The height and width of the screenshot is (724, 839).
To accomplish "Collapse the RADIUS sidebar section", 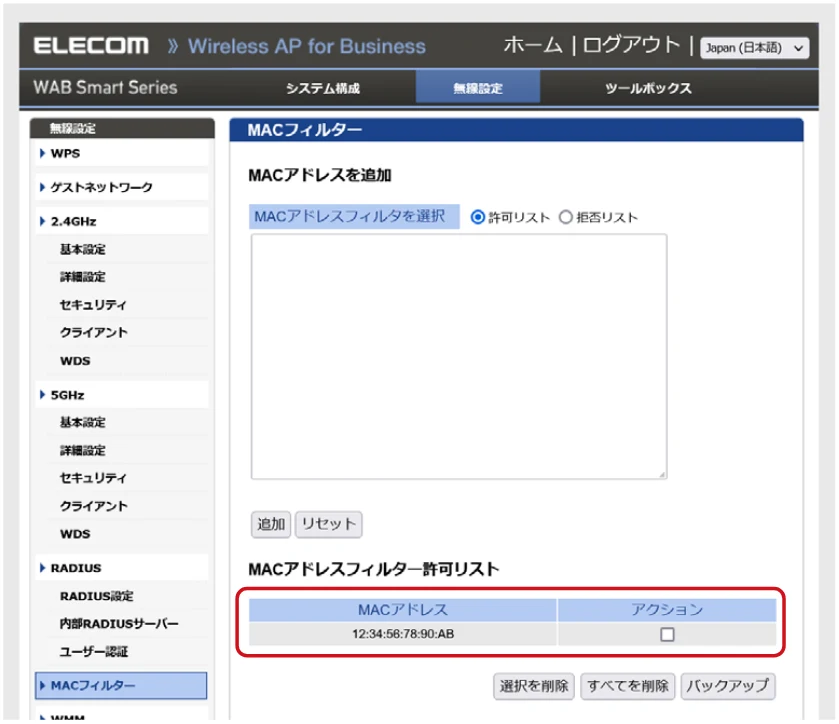I will click(x=121, y=568).
